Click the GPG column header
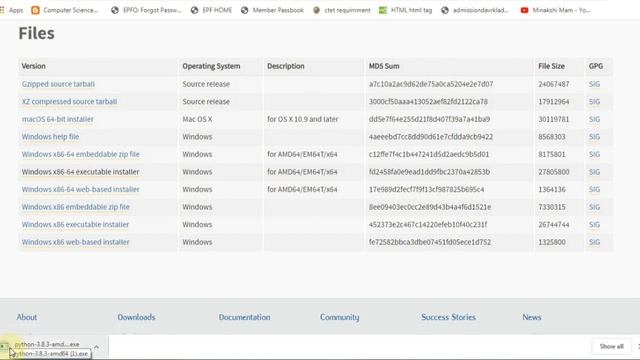 (x=596, y=66)
